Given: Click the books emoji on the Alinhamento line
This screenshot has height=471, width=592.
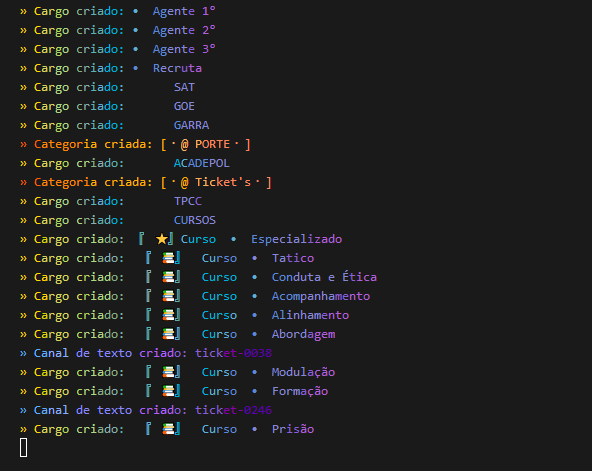Looking at the screenshot, I should 168,315.
